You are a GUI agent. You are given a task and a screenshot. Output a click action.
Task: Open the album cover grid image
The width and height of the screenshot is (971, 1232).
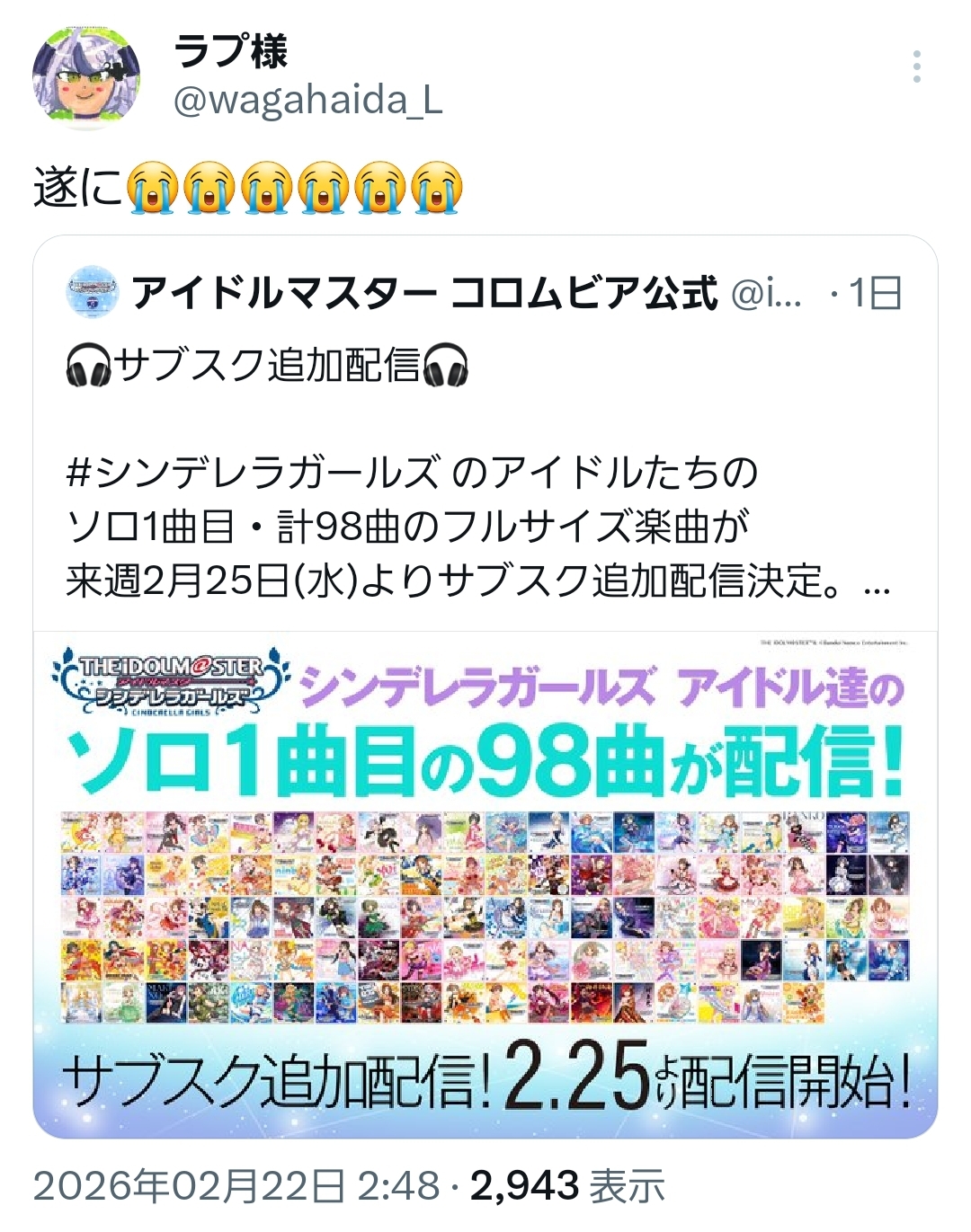point(485,917)
